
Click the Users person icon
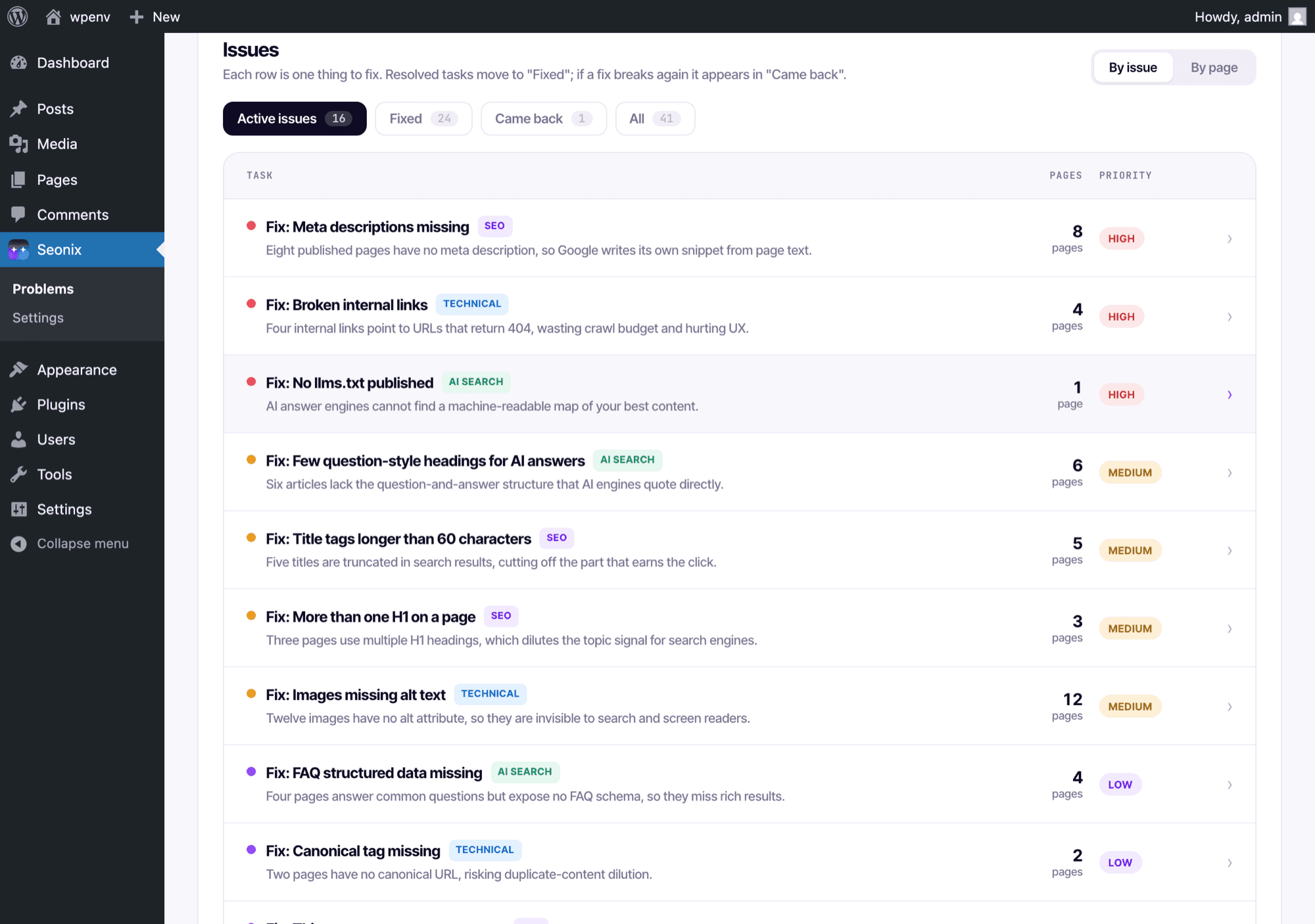click(x=19, y=439)
